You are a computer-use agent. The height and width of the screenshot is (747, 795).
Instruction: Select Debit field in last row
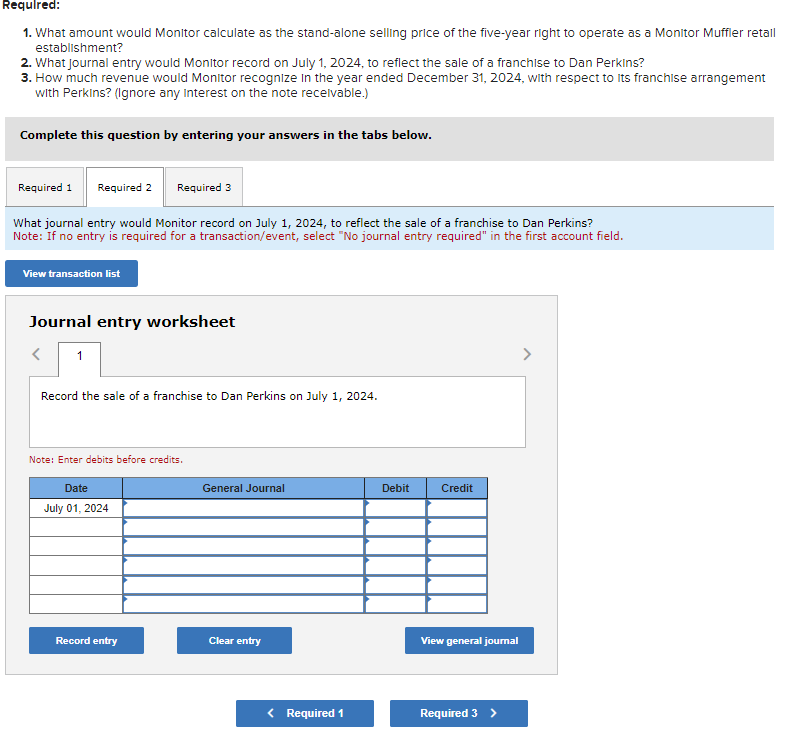395,604
